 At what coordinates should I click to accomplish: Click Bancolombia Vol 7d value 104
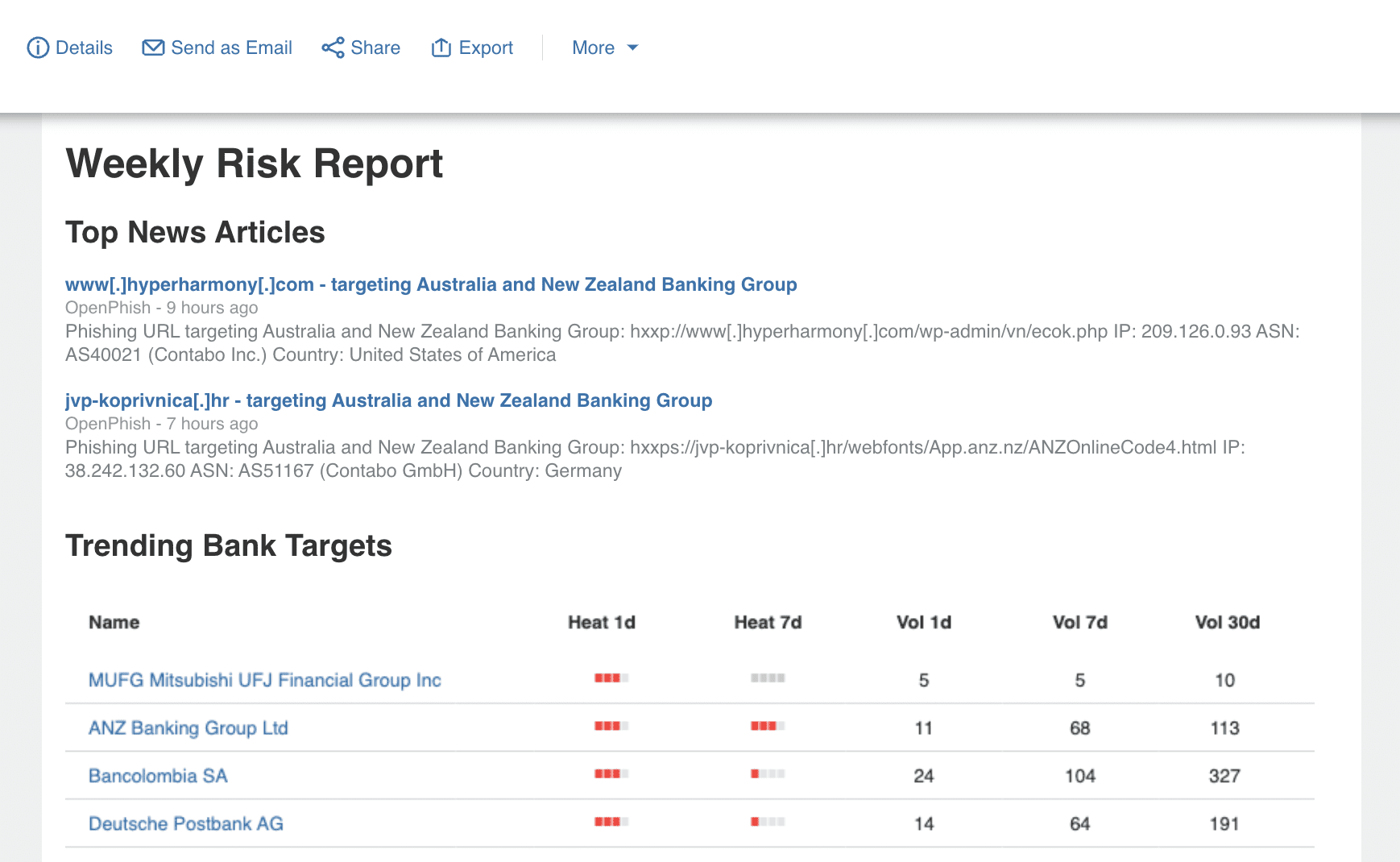(x=1080, y=776)
